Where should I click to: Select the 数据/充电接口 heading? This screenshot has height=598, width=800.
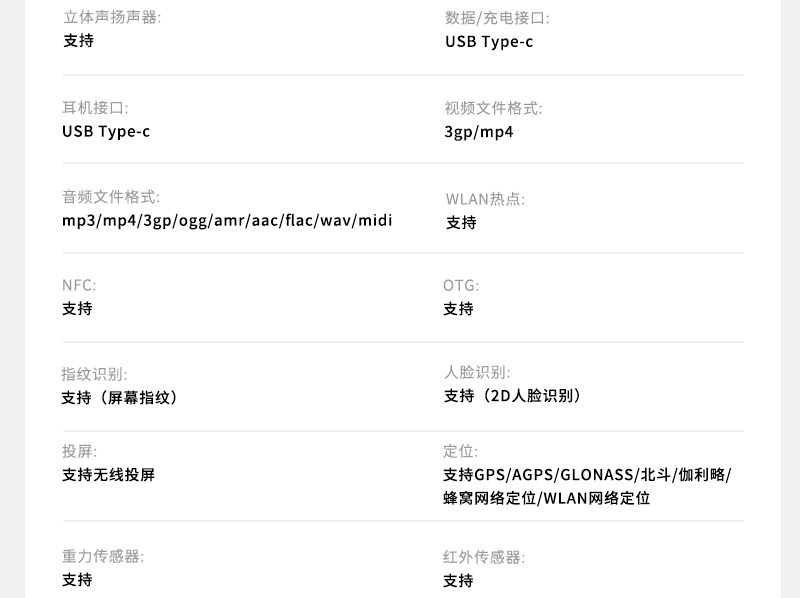click(497, 17)
